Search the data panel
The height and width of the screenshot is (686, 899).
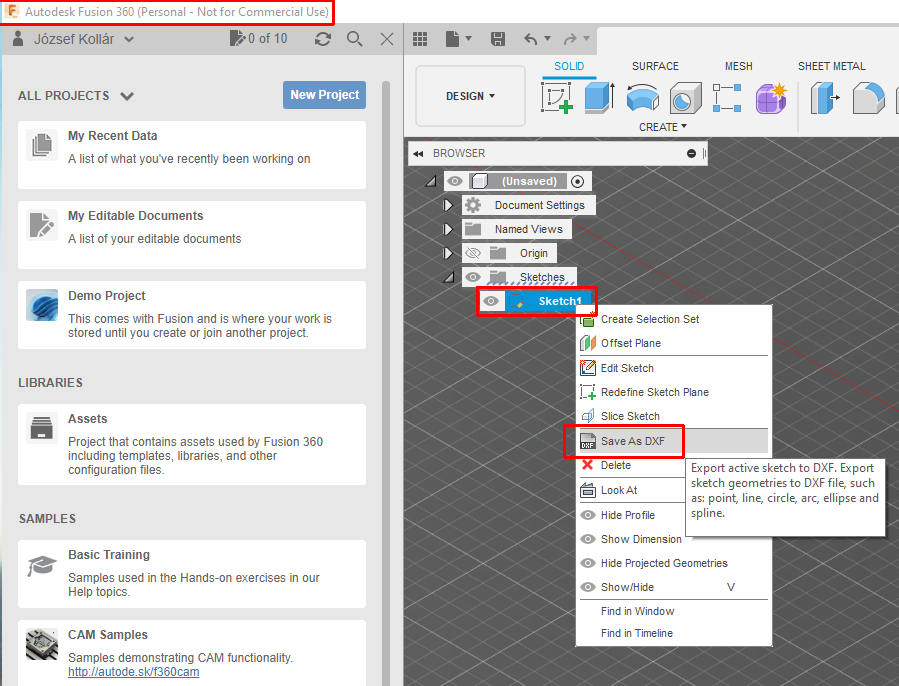click(354, 39)
